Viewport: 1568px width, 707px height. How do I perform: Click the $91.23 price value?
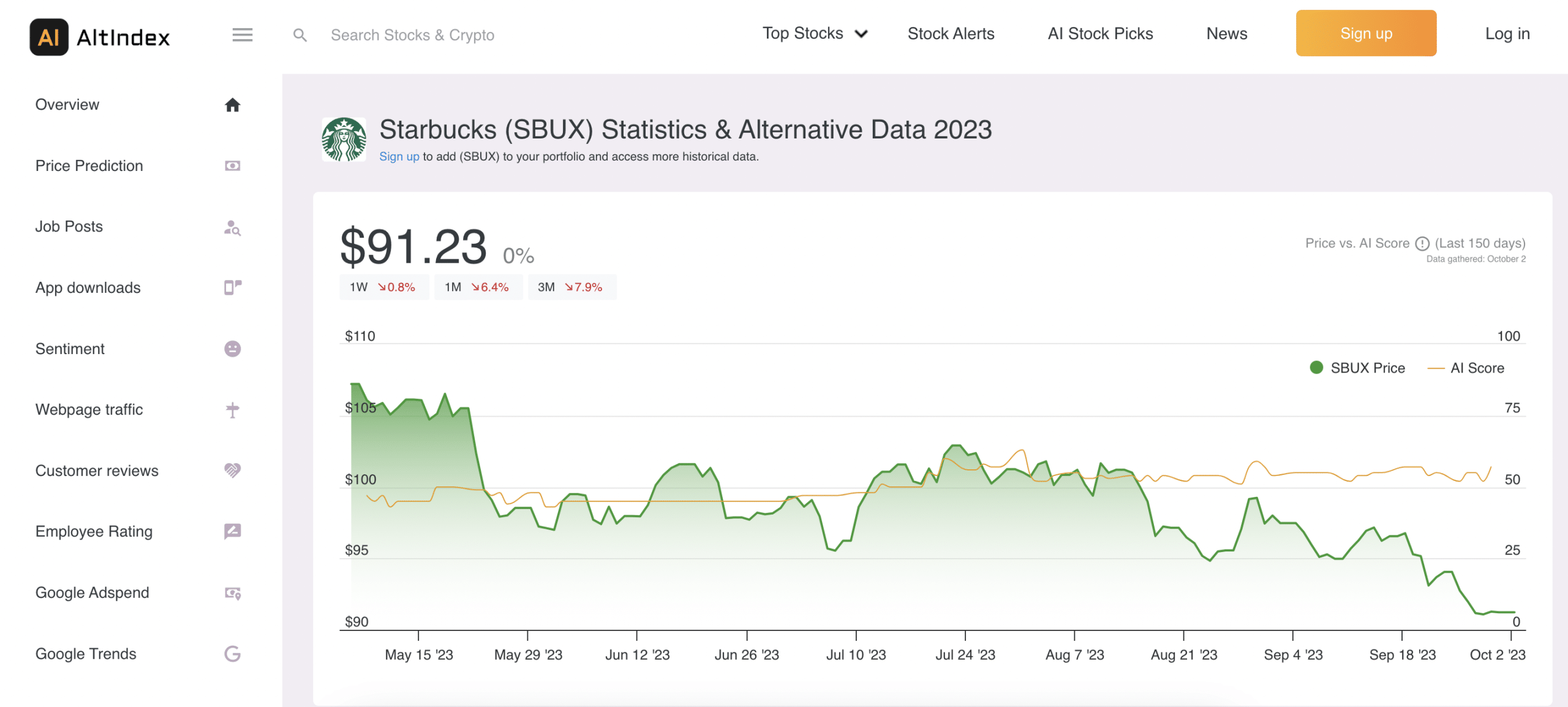click(413, 247)
